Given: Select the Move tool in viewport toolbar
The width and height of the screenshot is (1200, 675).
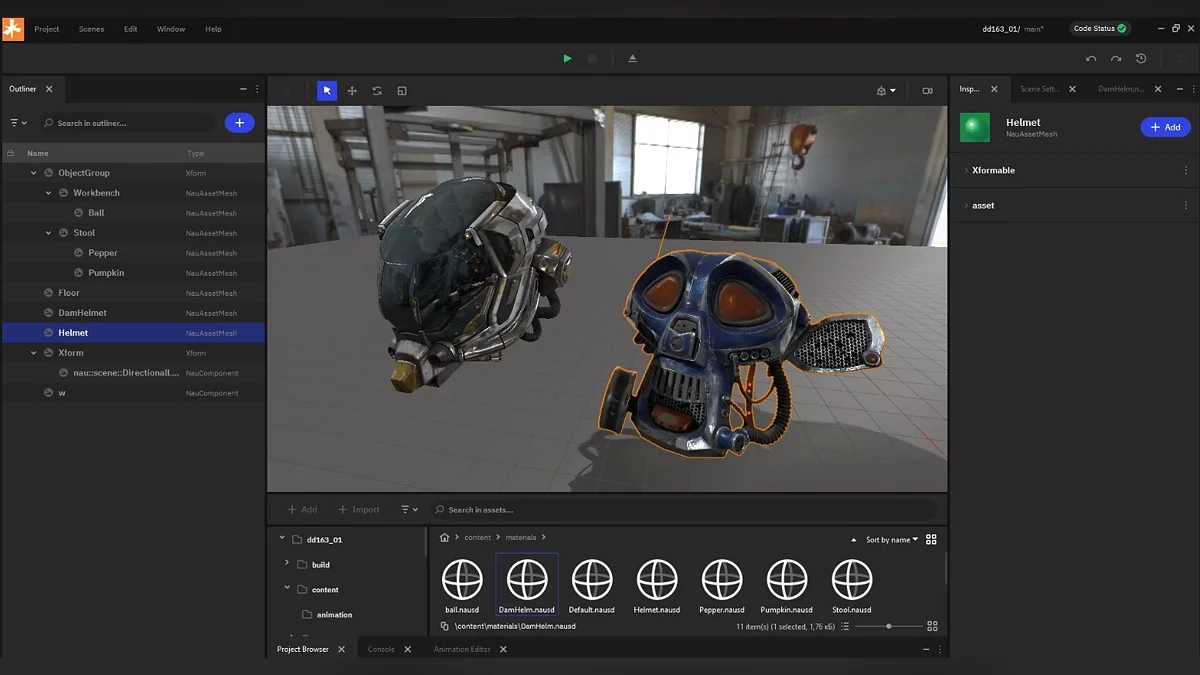Looking at the screenshot, I should 352,91.
